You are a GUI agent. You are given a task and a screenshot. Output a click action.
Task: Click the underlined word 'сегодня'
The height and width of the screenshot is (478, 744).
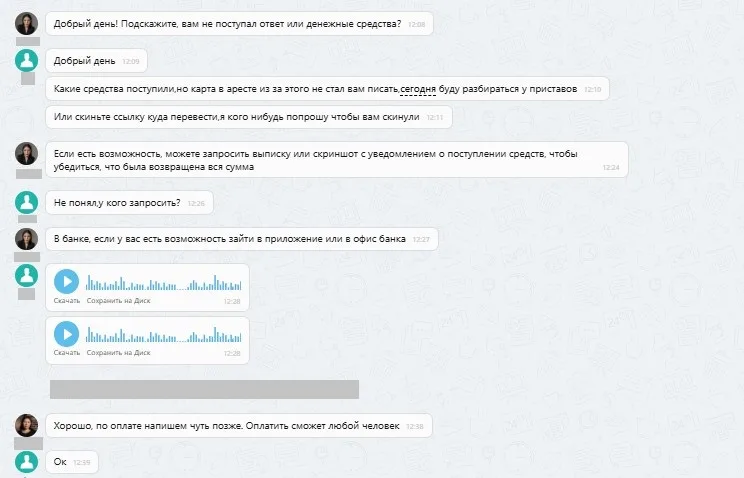point(418,89)
